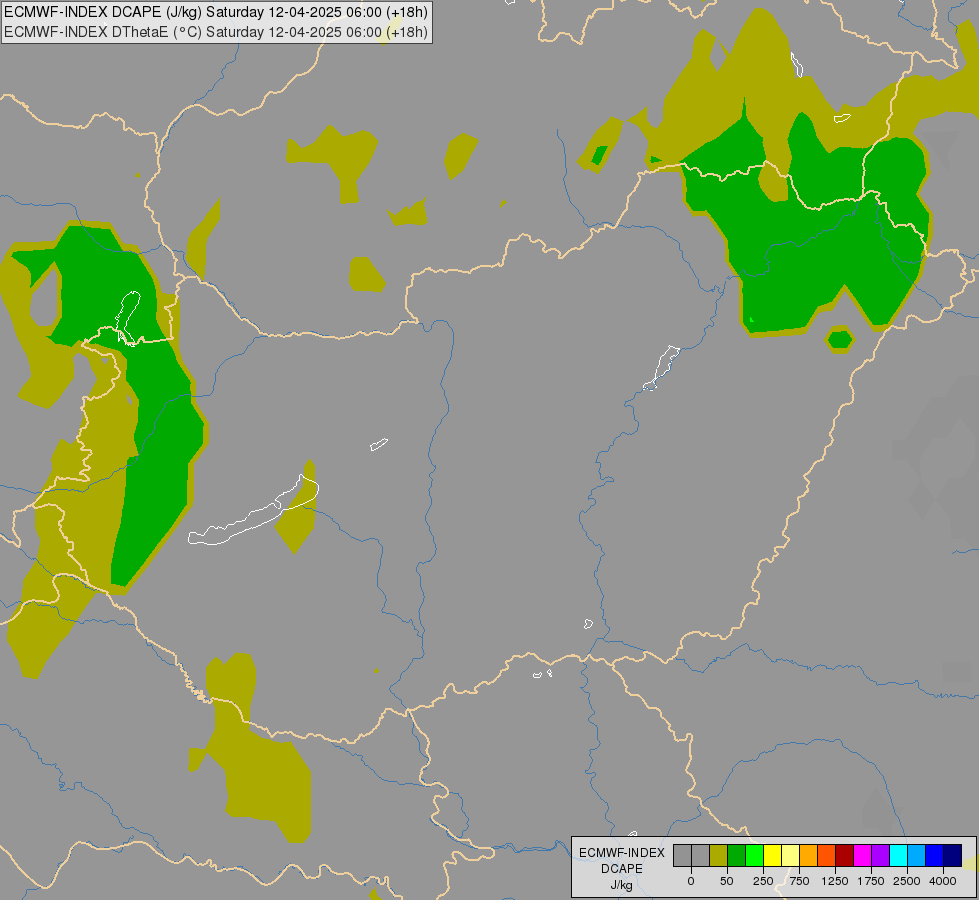The image size is (979, 900).
Task: Click the dark red legend swatch
Action: click(x=844, y=855)
